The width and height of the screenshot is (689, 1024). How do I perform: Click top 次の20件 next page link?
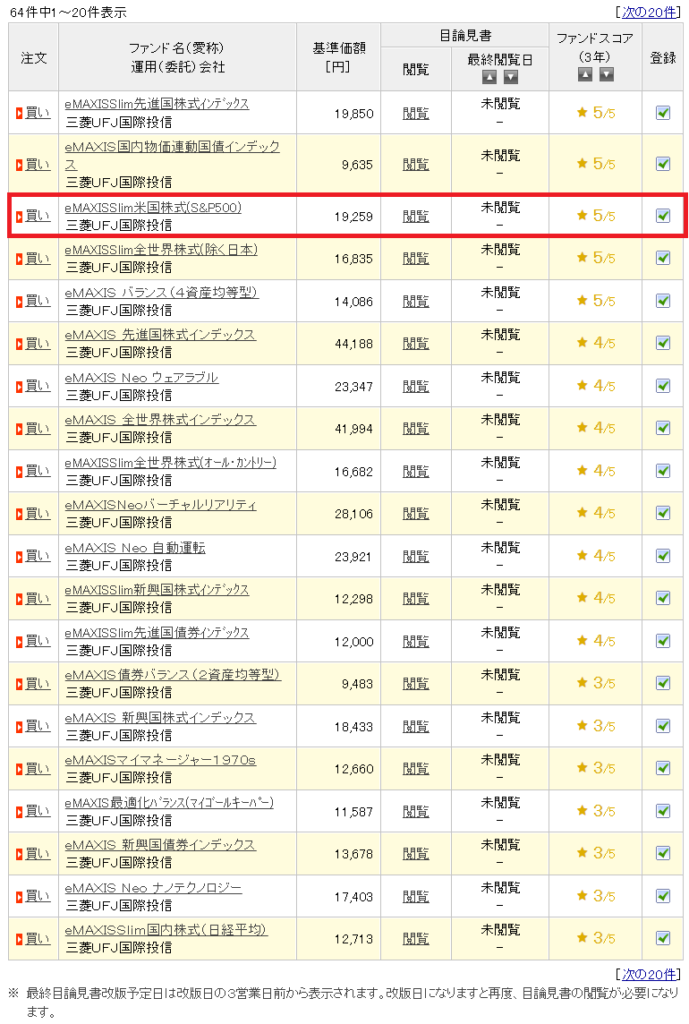pos(649,12)
